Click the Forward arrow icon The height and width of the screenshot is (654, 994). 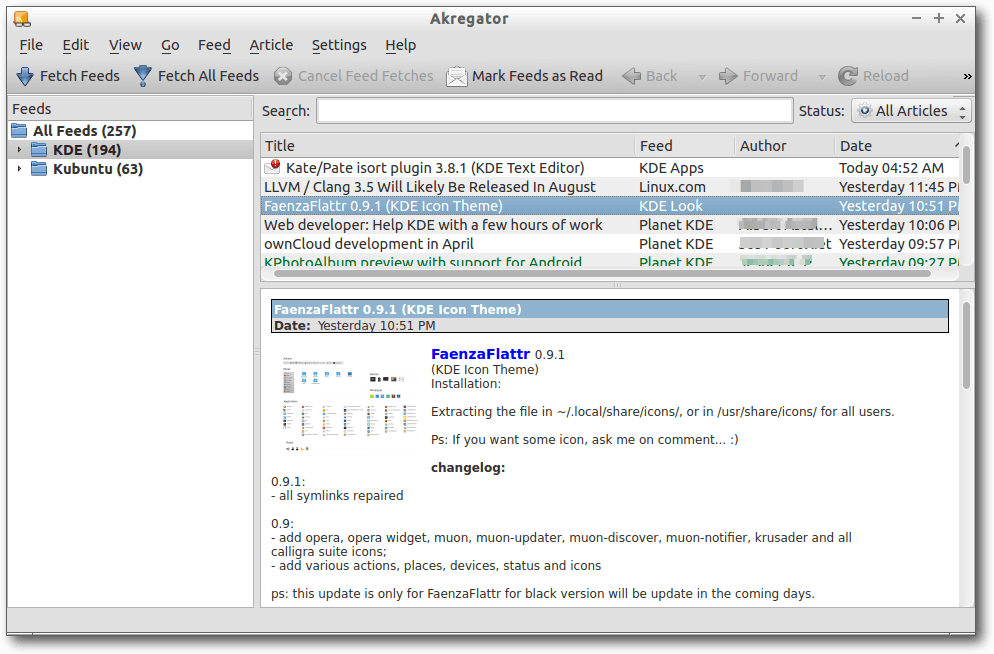(x=728, y=76)
